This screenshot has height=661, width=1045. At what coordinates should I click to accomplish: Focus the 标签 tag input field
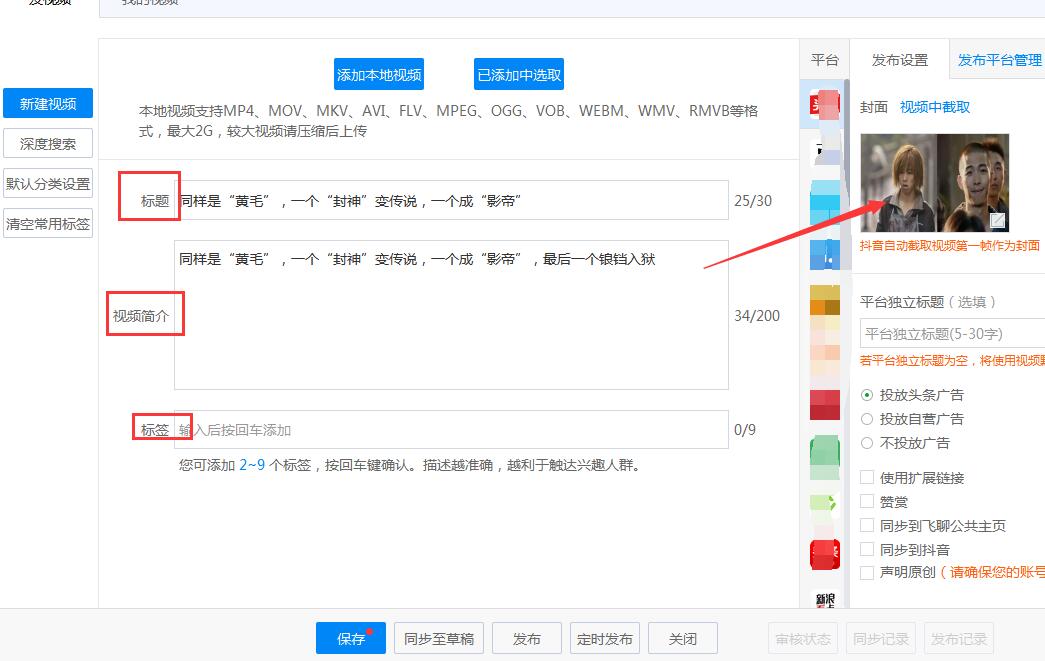(450, 430)
